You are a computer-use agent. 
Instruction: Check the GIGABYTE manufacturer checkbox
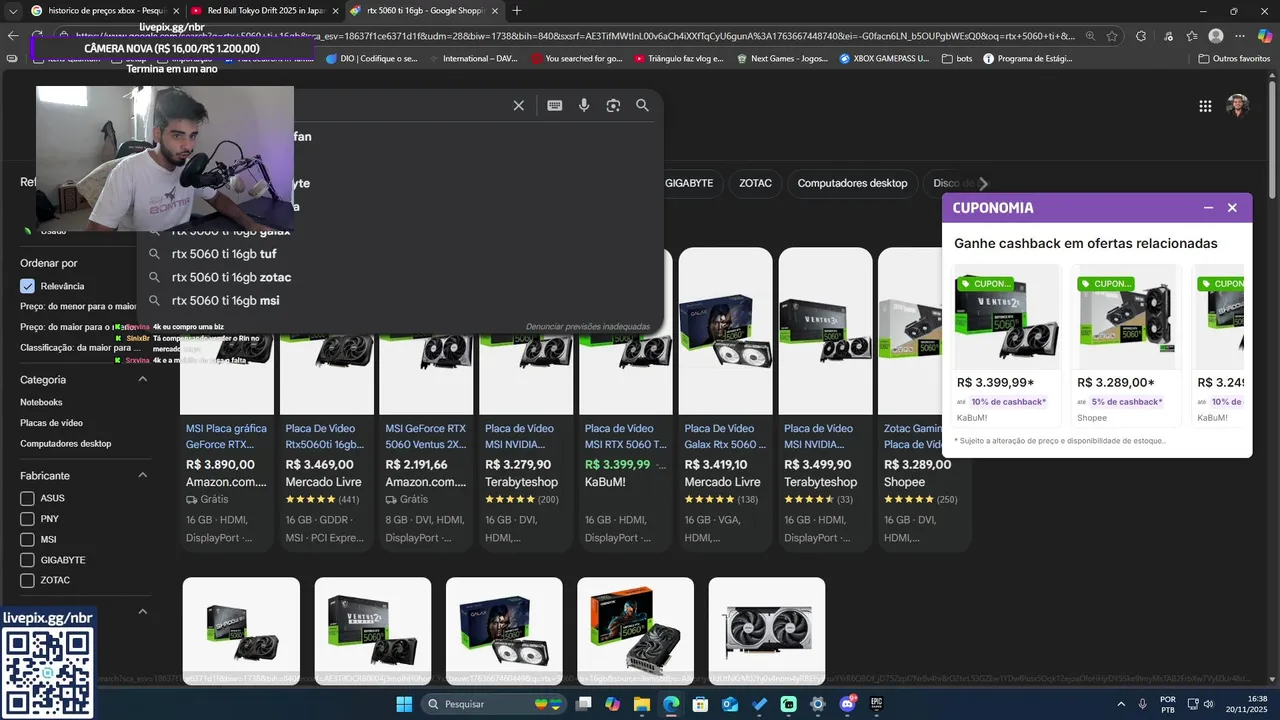[27, 560]
